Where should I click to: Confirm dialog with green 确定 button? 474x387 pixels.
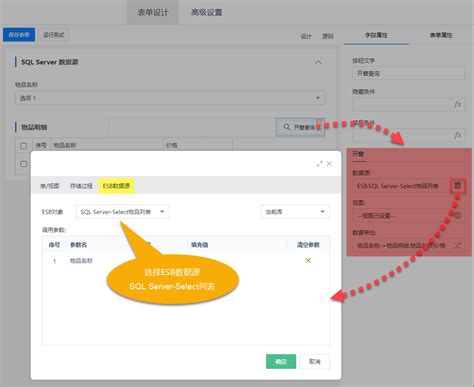pos(281,361)
